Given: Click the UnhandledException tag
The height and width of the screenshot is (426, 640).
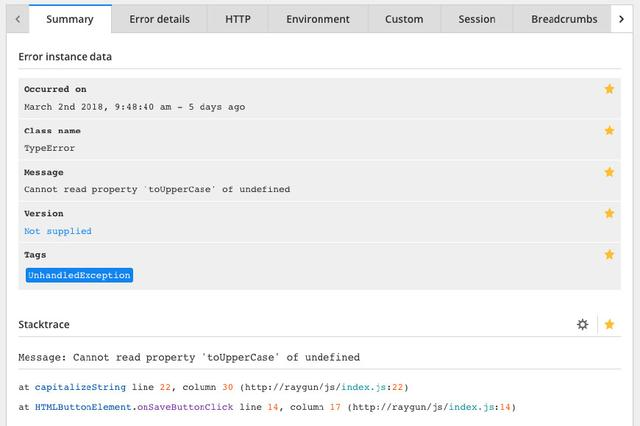Looking at the screenshot, I should click(x=79, y=275).
